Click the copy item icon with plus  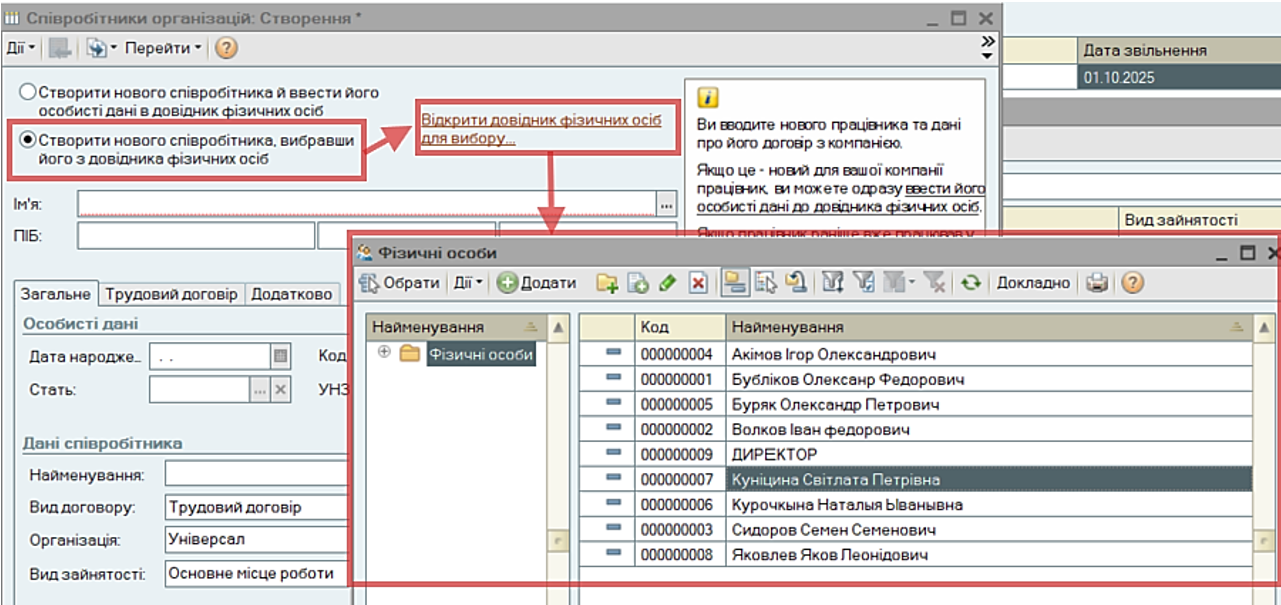[638, 283]
